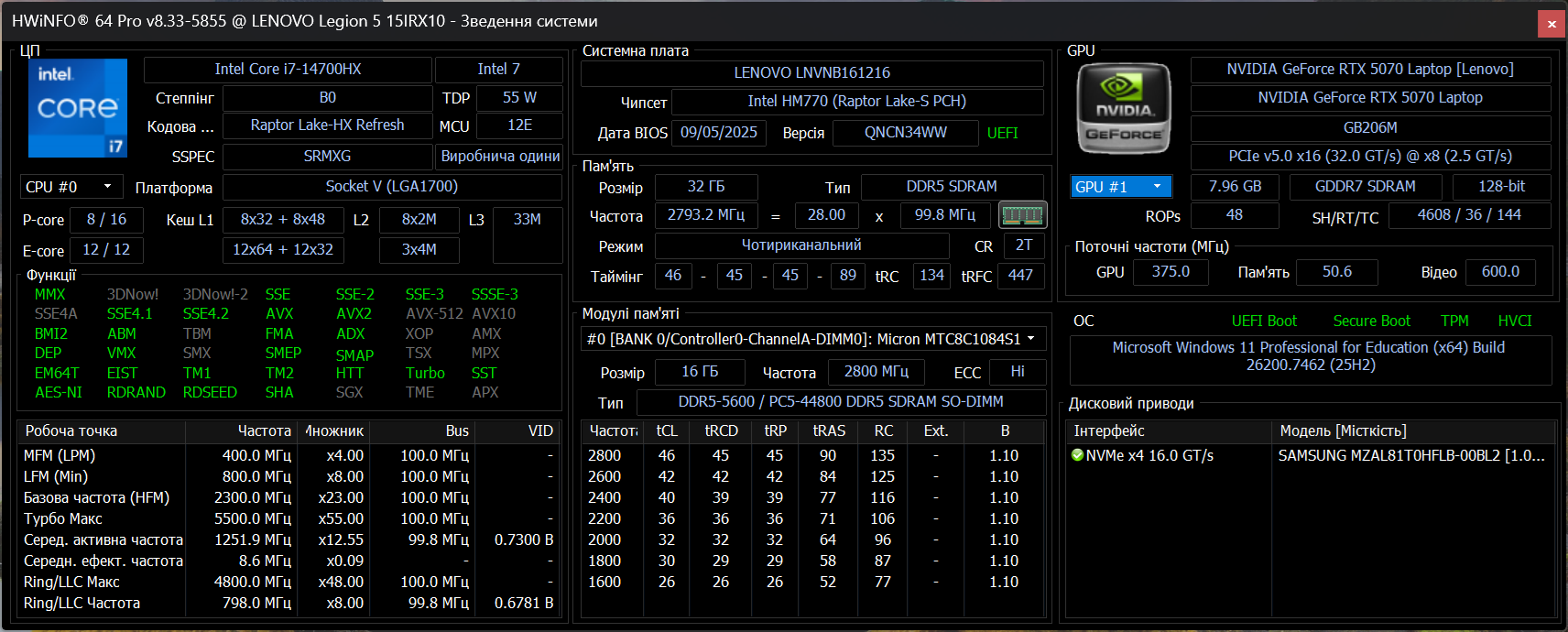Select the TPM indicator label
Screen dimensions: 1568x632
[1454, 321]
